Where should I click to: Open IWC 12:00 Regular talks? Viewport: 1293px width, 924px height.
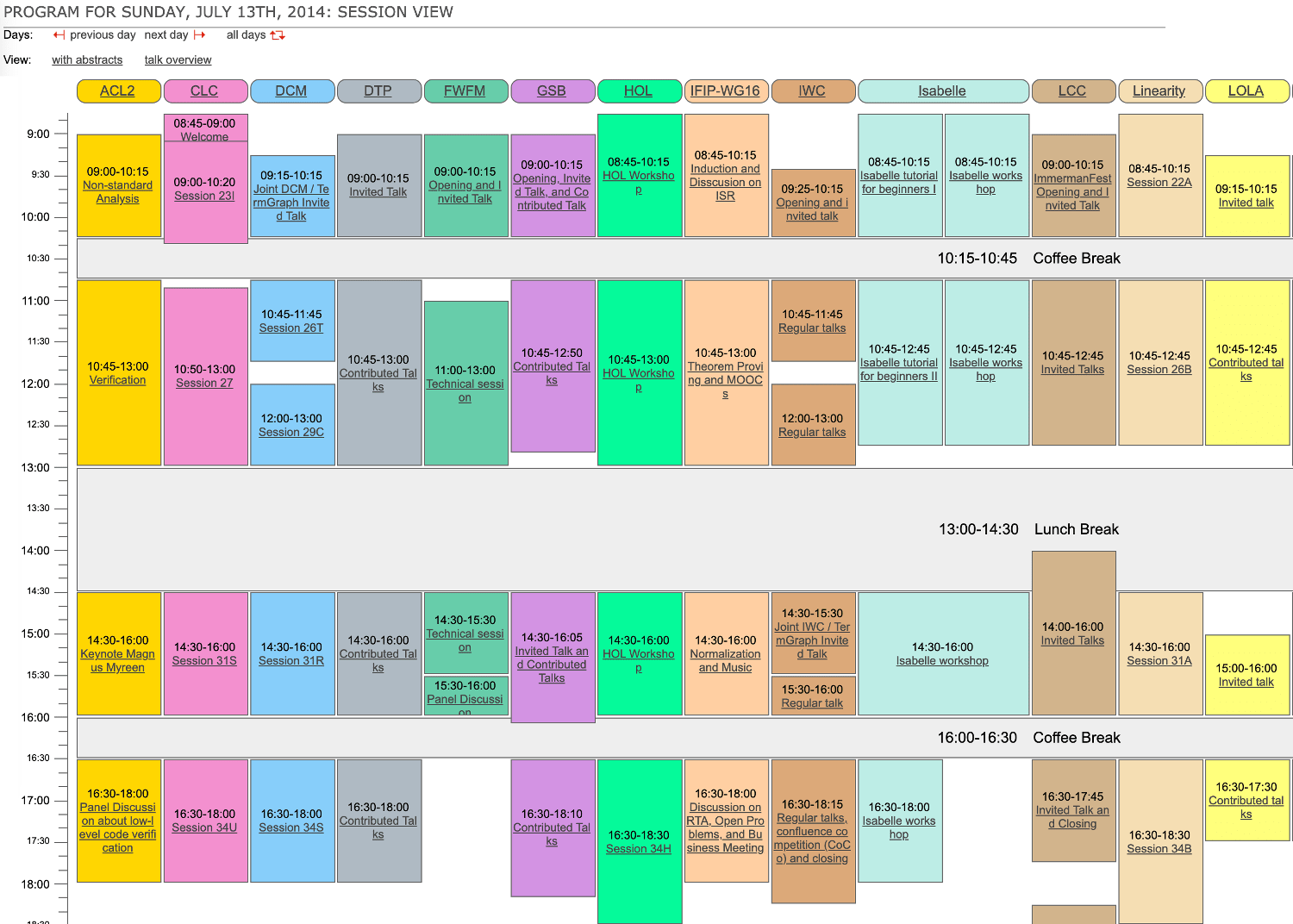pyautogui.click(x=812, y=433)
